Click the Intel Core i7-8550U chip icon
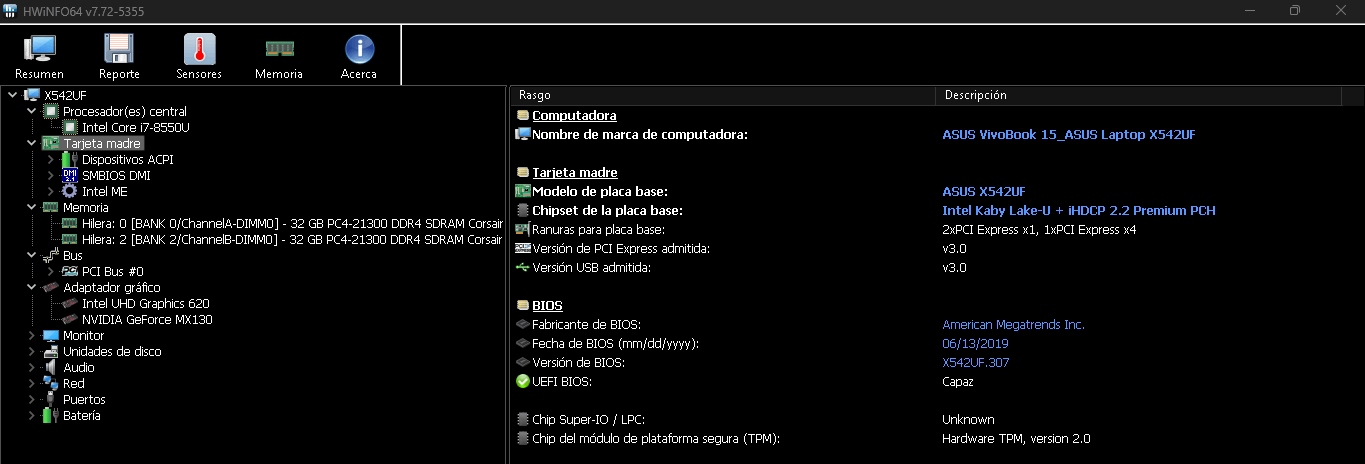This screenshot has height=464, width=1365. pyautogui.click(x=70, y=127)
